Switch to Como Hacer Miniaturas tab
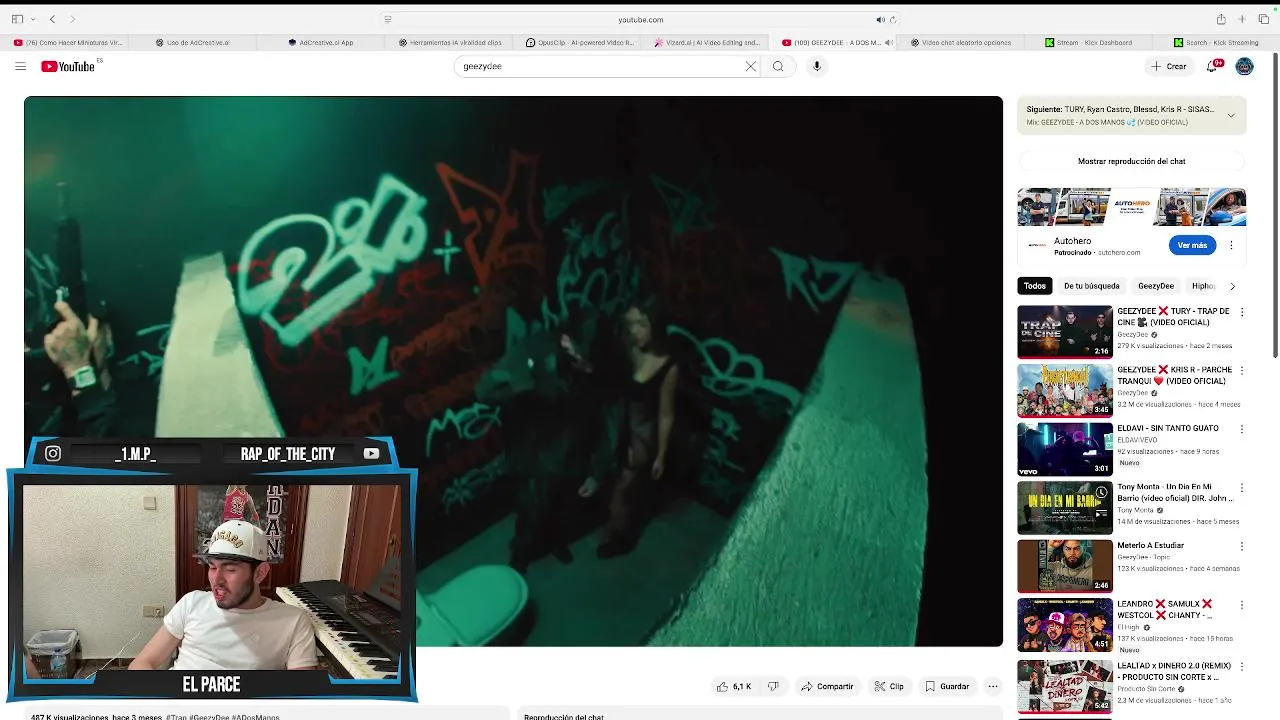 coord(67,43)
